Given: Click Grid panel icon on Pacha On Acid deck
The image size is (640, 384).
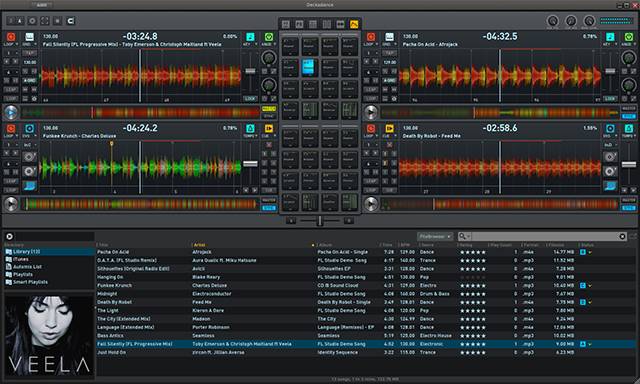Looking at the screenshot, I should tap(389, 37).
